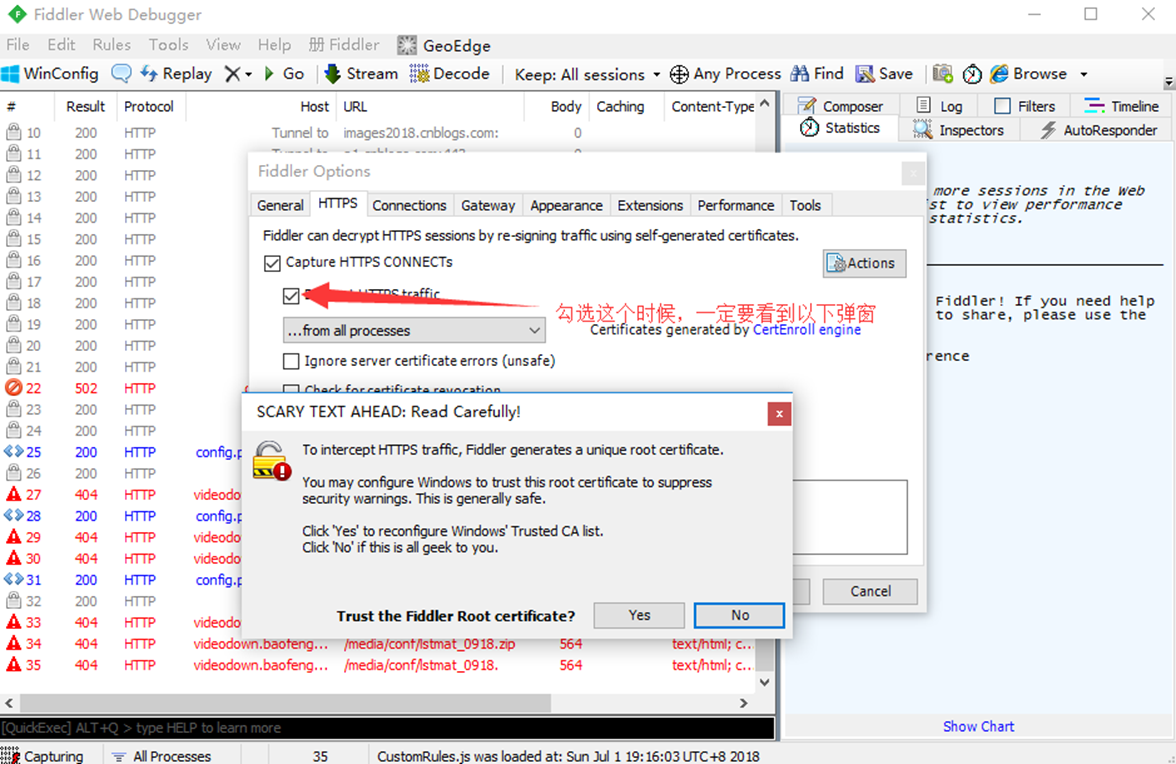Click the Go resume button
1176x764 pixels.
[x=284, y=73]
